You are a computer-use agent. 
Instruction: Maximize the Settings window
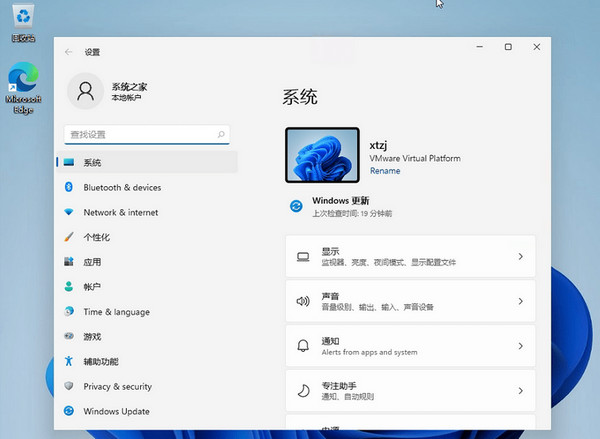(508, 47)
